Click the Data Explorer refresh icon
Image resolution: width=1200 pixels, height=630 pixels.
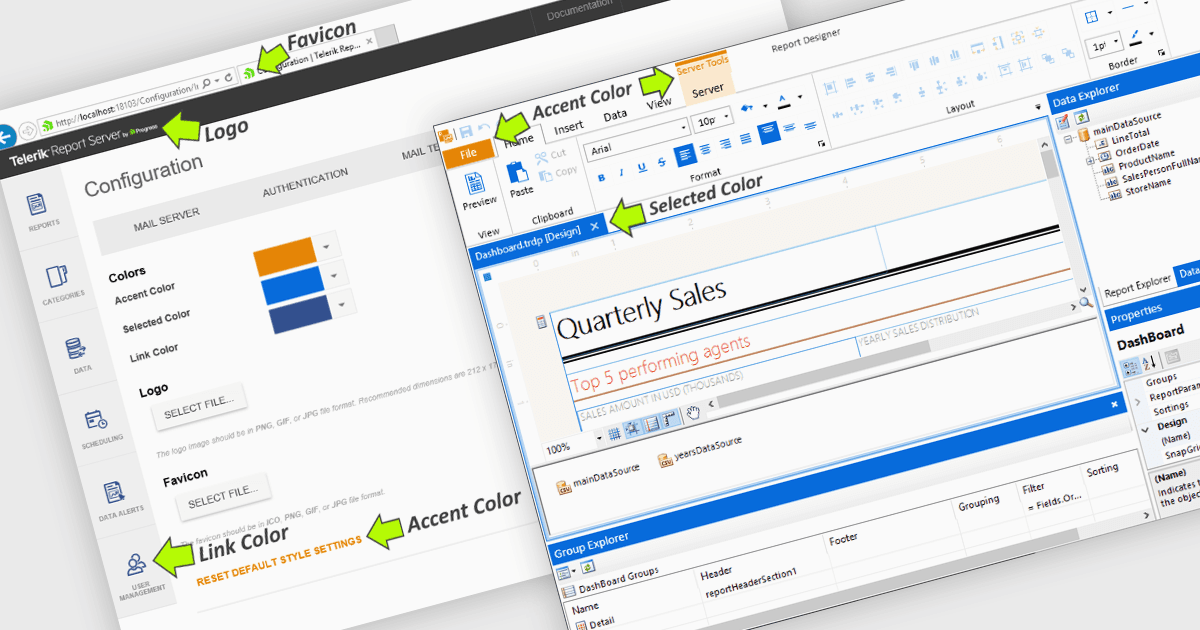1081,117
